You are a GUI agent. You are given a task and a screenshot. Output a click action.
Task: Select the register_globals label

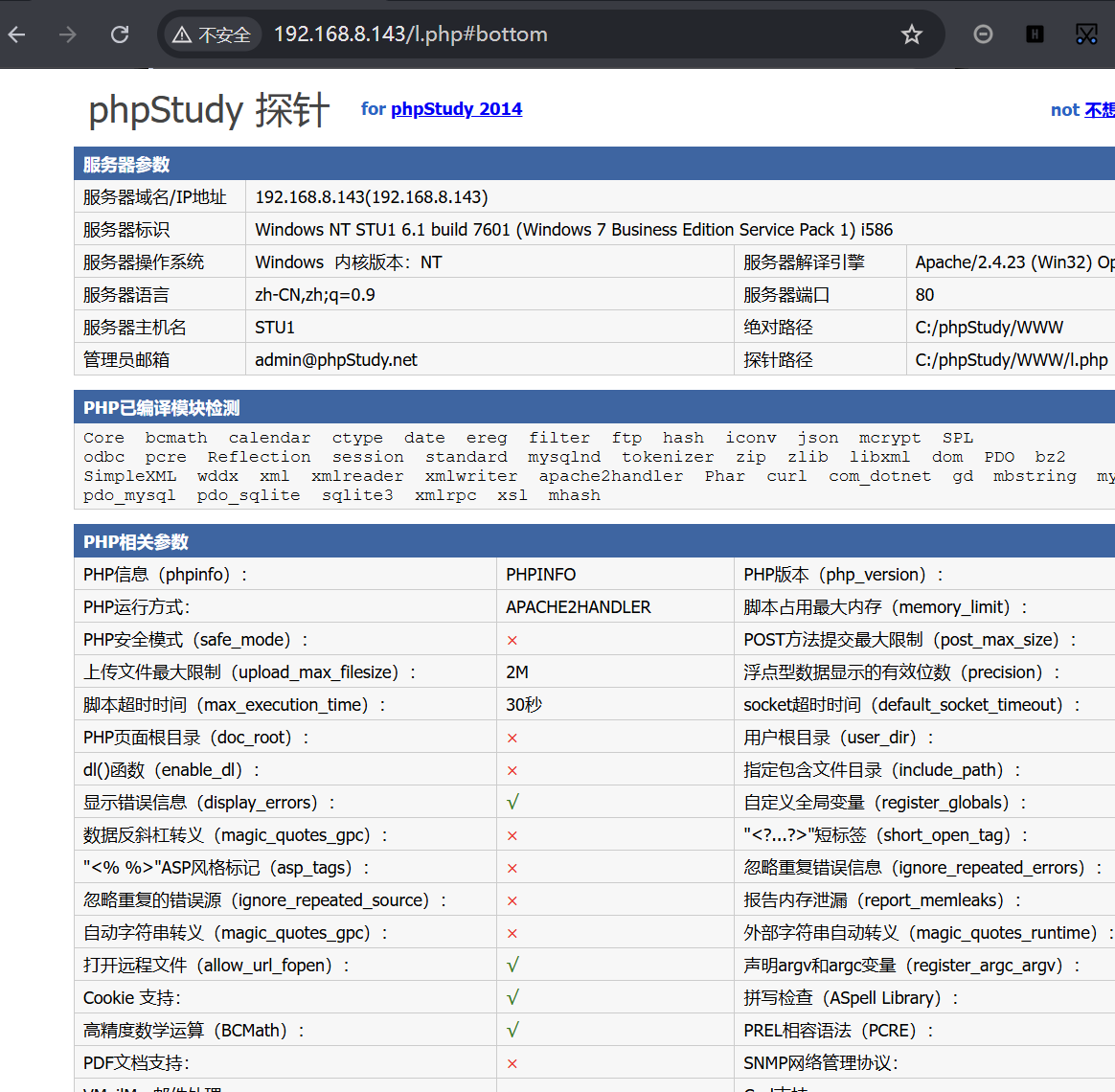(x=885, y=803)
